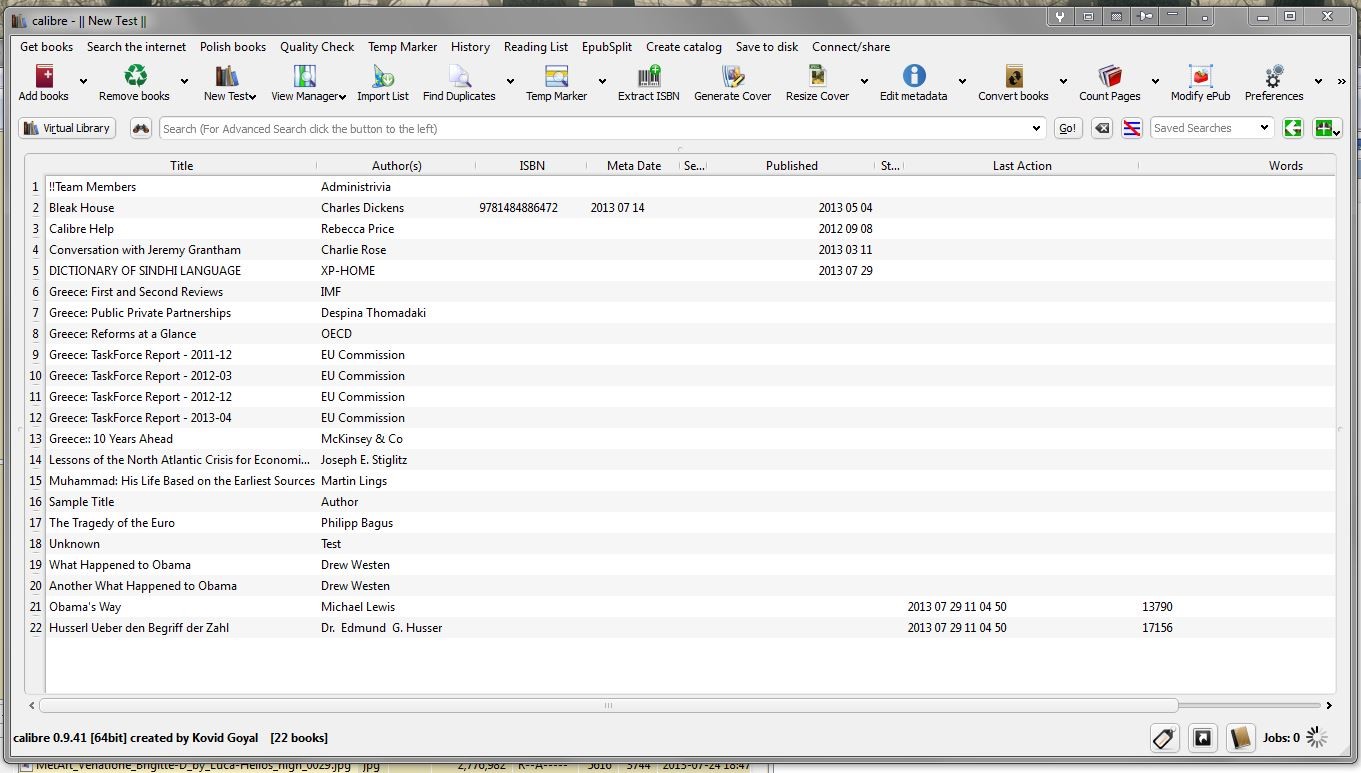Open advanced search with binoculars icon
Image resolution: width=1361 pixels, height=773 pixels.
tap(141, 128)
